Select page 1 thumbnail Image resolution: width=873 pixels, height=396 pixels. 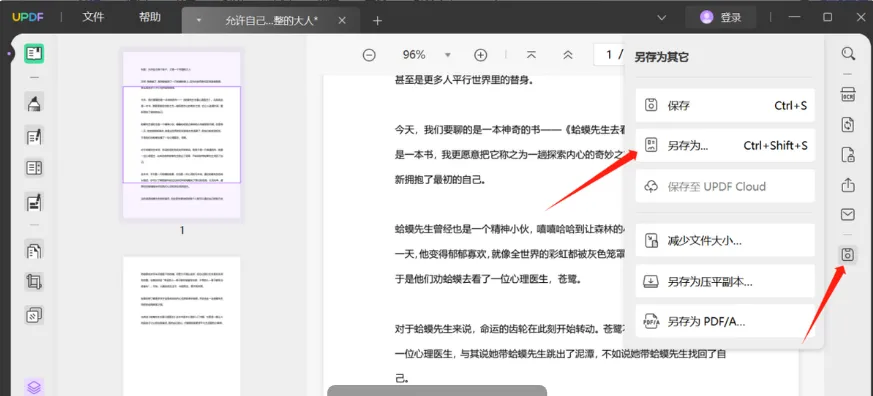[x=182, y=135]
